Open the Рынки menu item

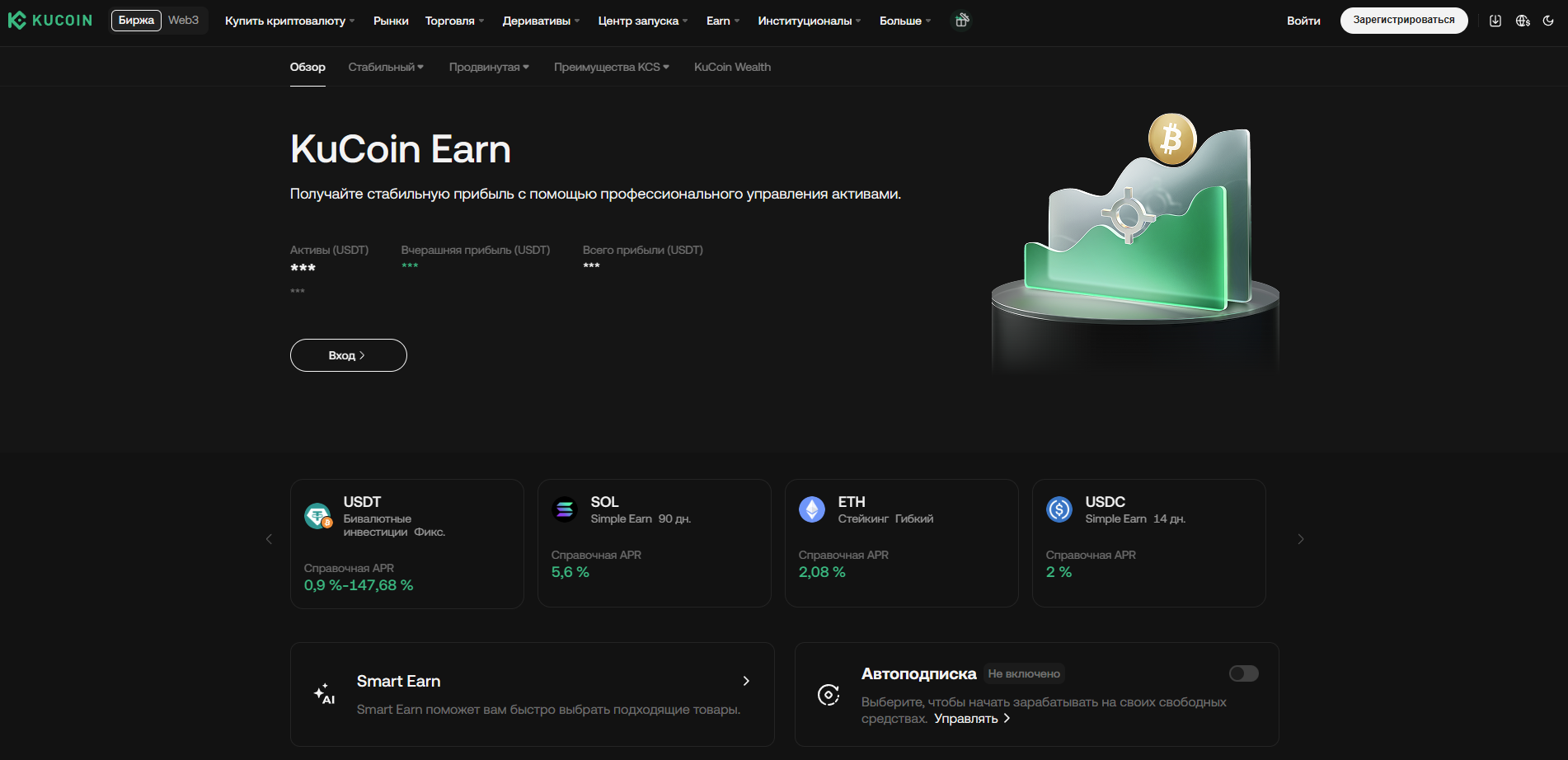click(x=391, y=21)
